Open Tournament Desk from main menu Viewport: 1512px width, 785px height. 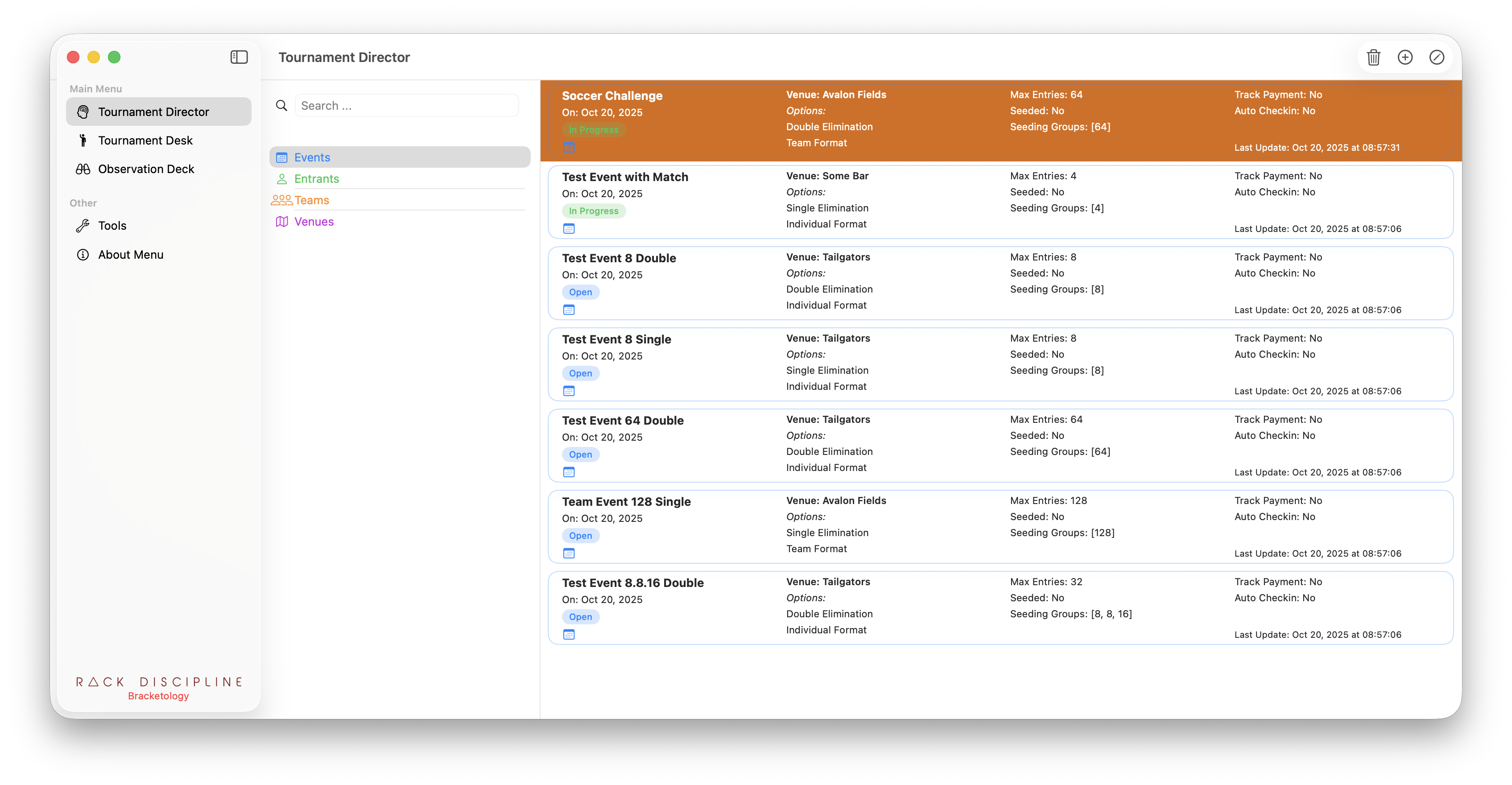pyautogui.click(x=145, y=140)
